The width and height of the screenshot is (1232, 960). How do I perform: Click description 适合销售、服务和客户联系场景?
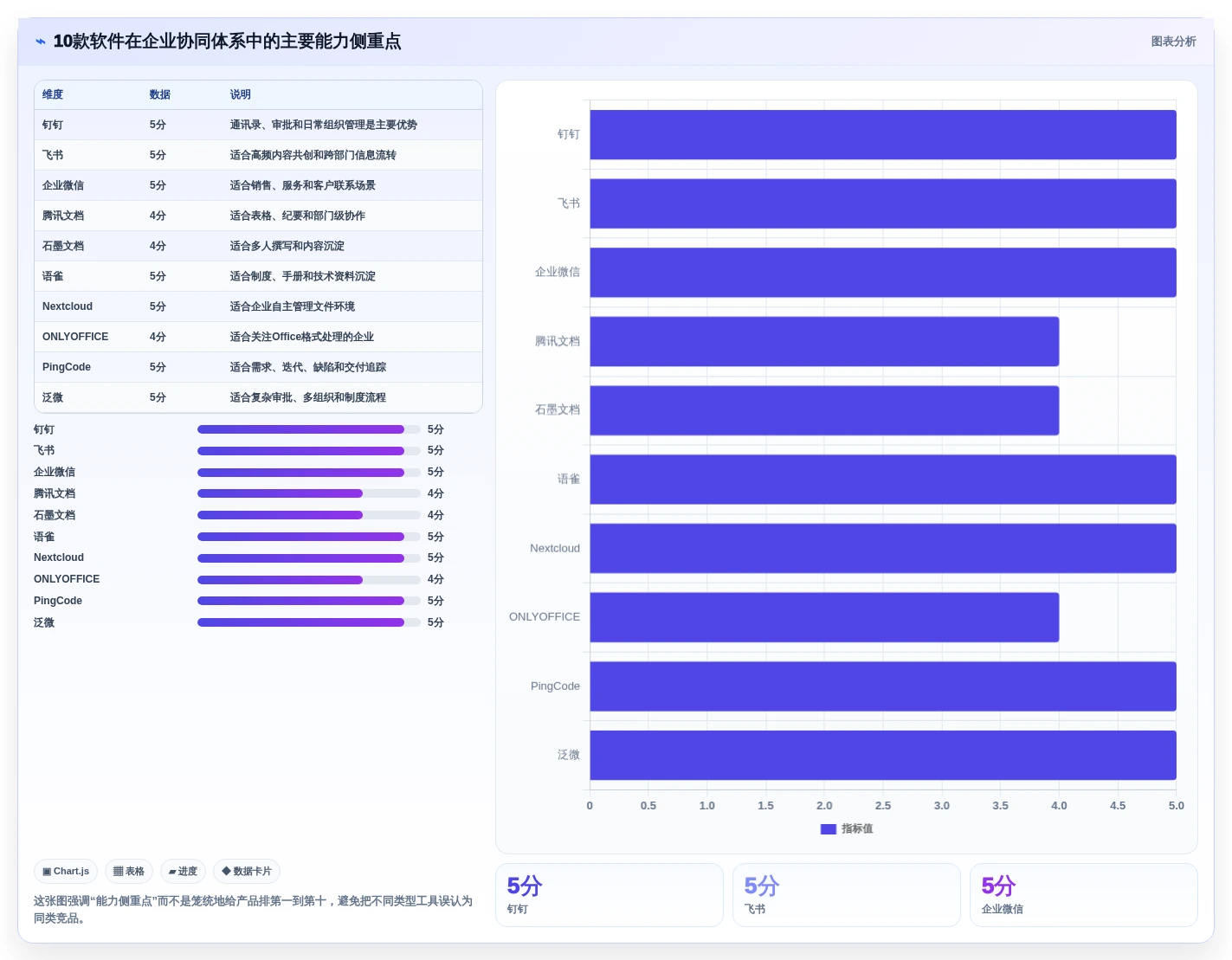point(302,185)
